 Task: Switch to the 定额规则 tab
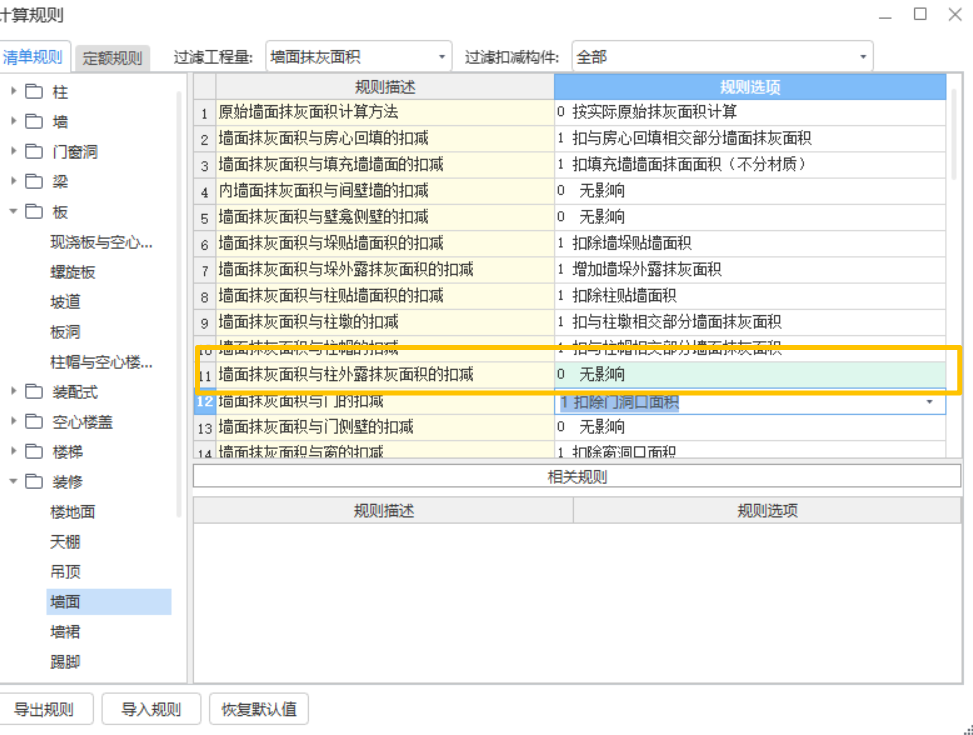click(x=112, y=58)
